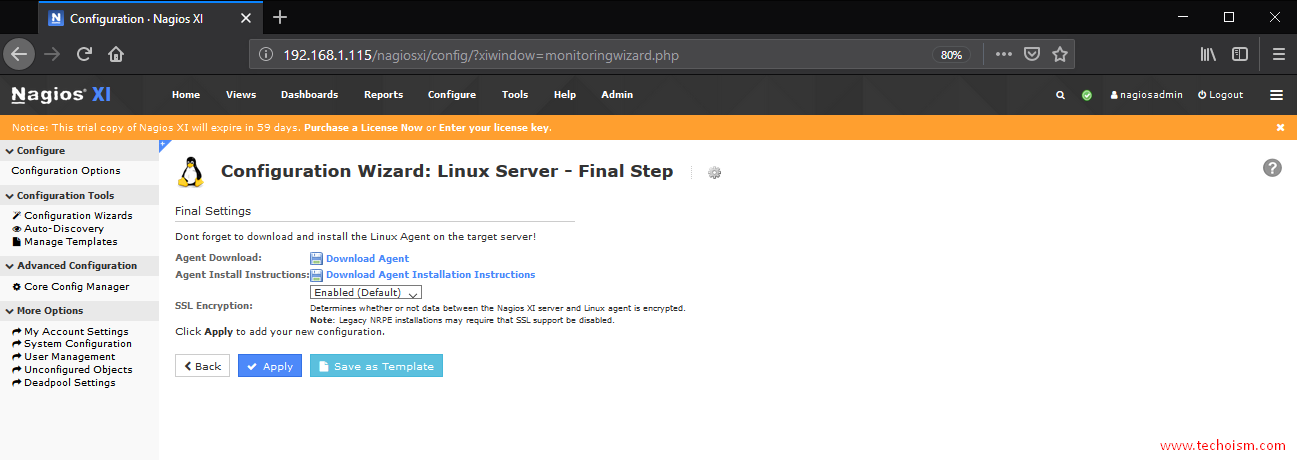Open the Configure menu
Image resolution: width=1297 pixels, height=460 pixels.
[452, 95]
